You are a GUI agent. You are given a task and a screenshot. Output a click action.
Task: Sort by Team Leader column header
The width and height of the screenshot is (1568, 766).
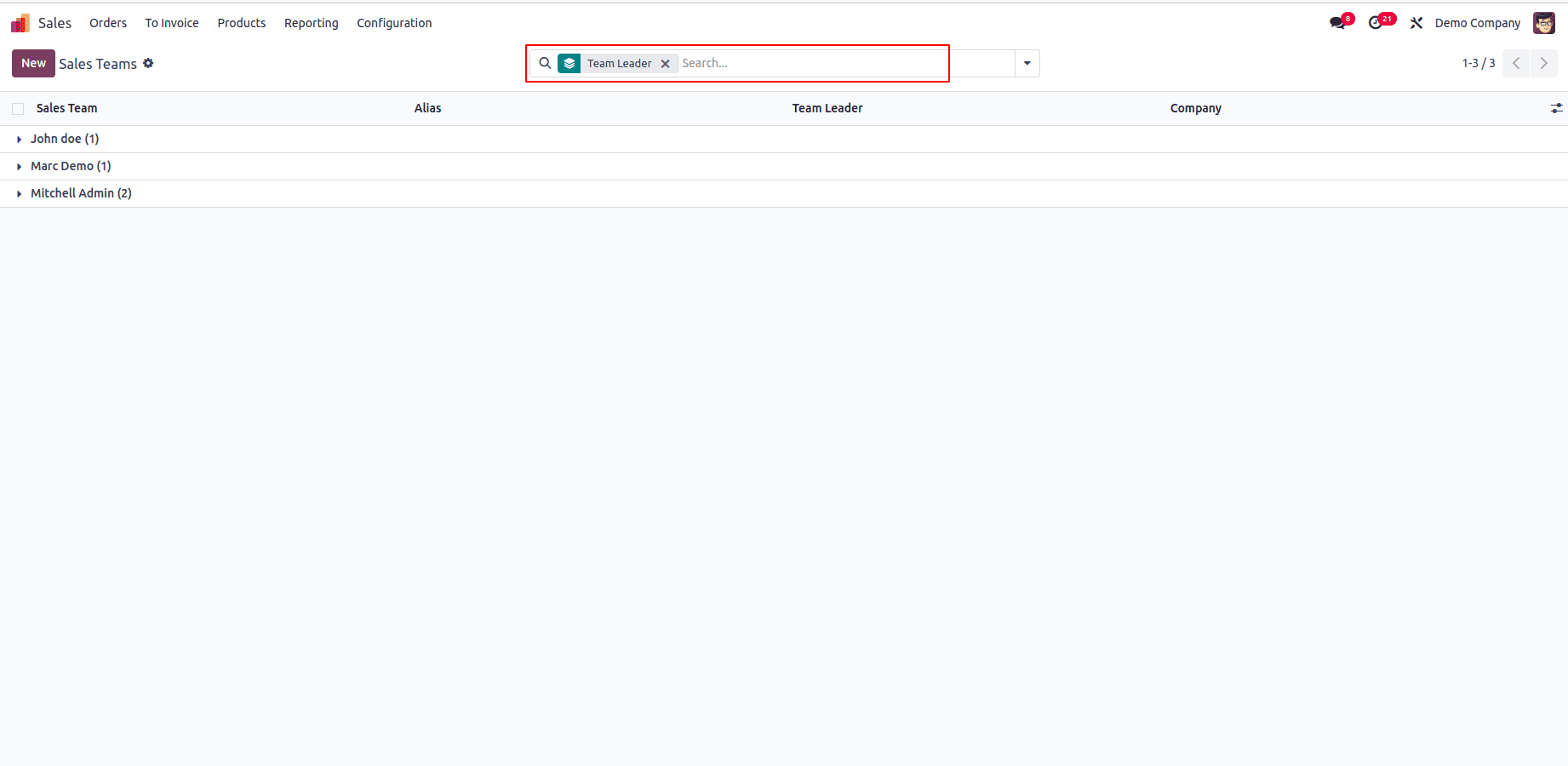point(827,108)
